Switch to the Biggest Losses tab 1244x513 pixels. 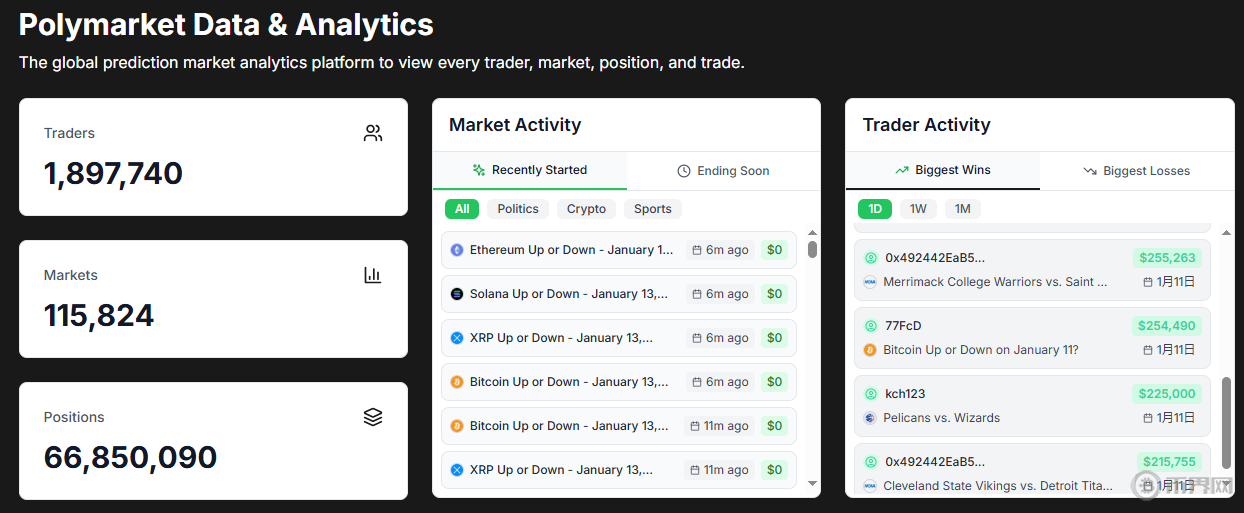(x=1136, y=171)
